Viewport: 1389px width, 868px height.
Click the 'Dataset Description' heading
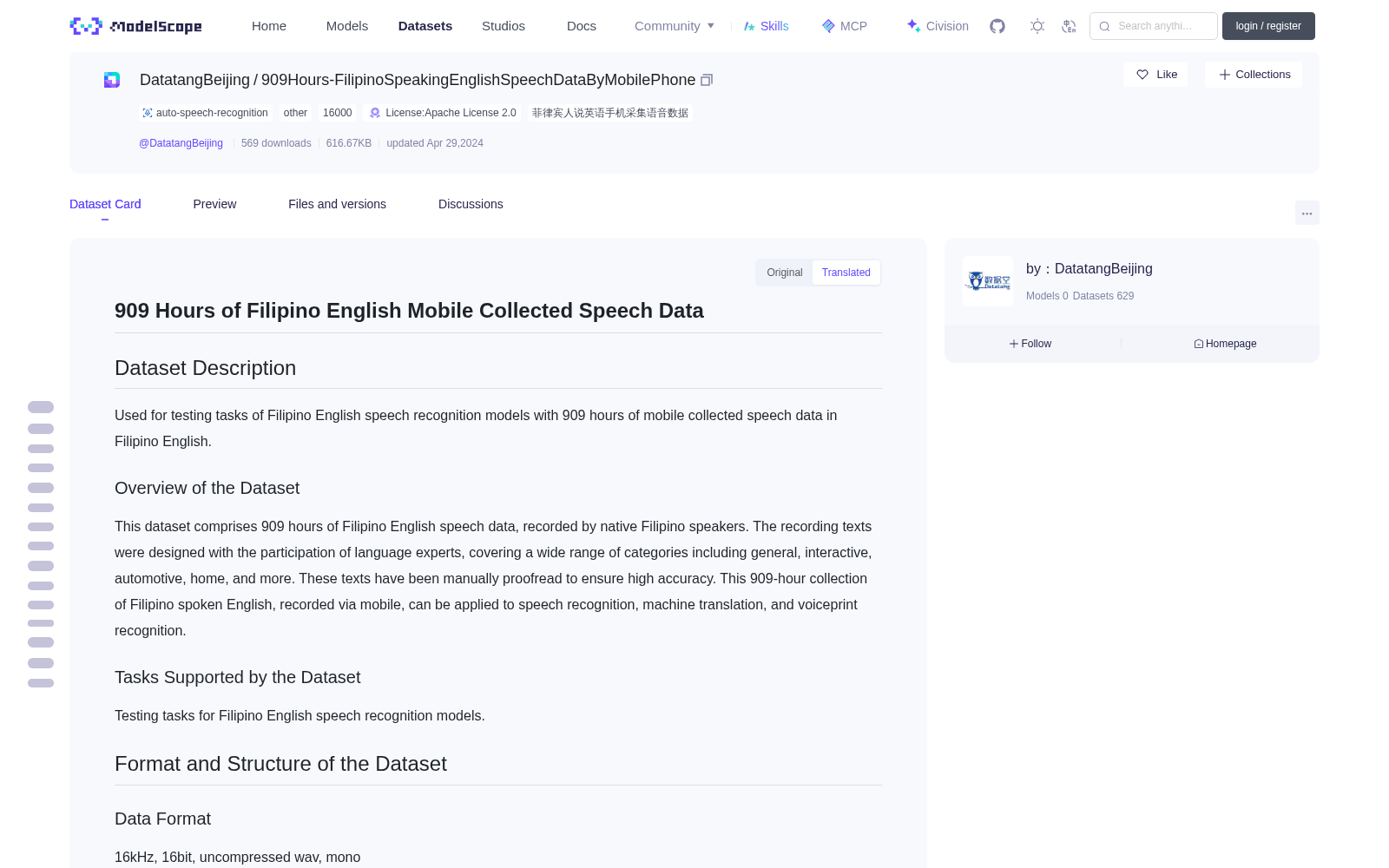pyautogui.click(x=205, y=368)
